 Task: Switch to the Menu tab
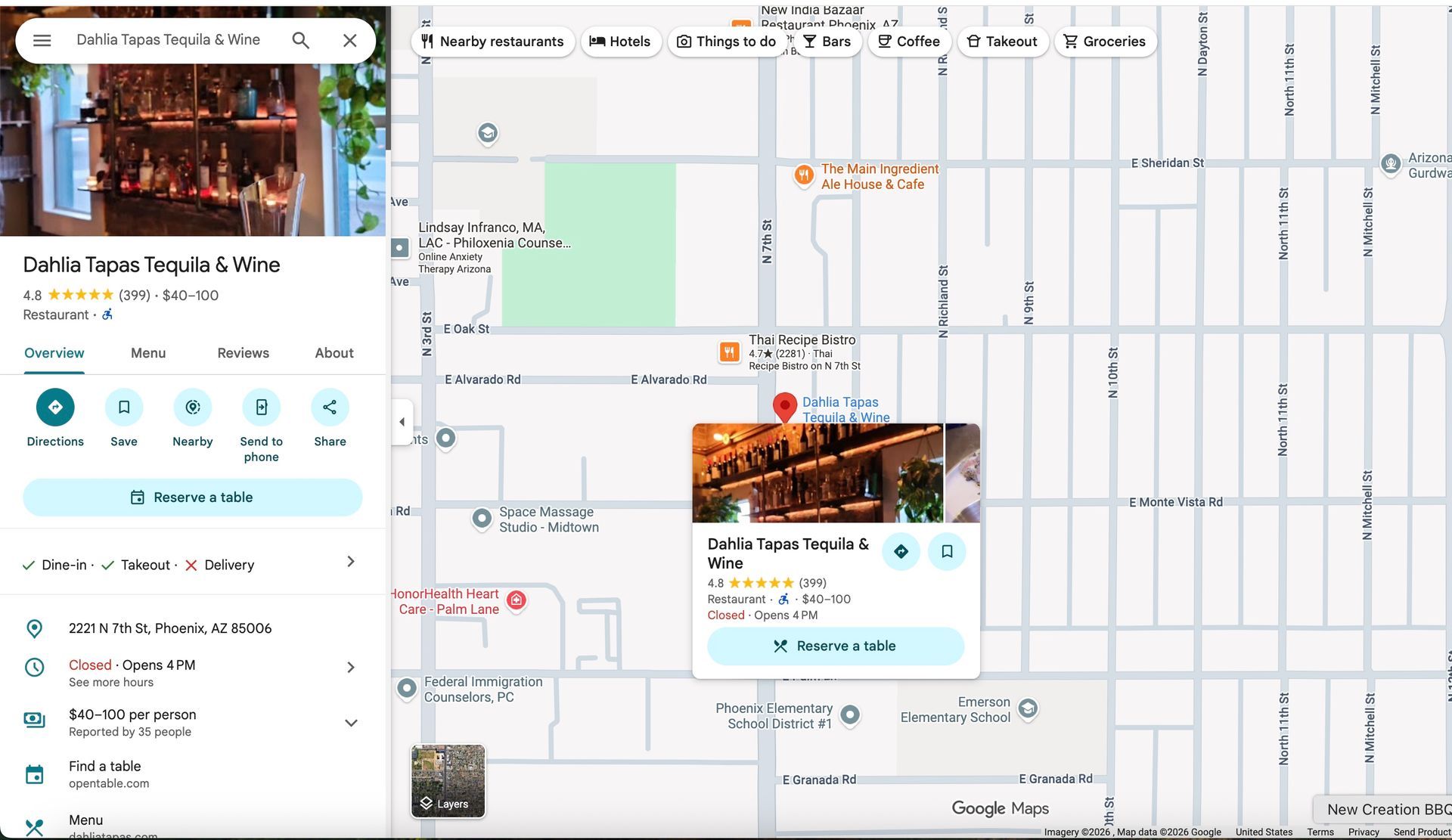click(x=148, y=353)
